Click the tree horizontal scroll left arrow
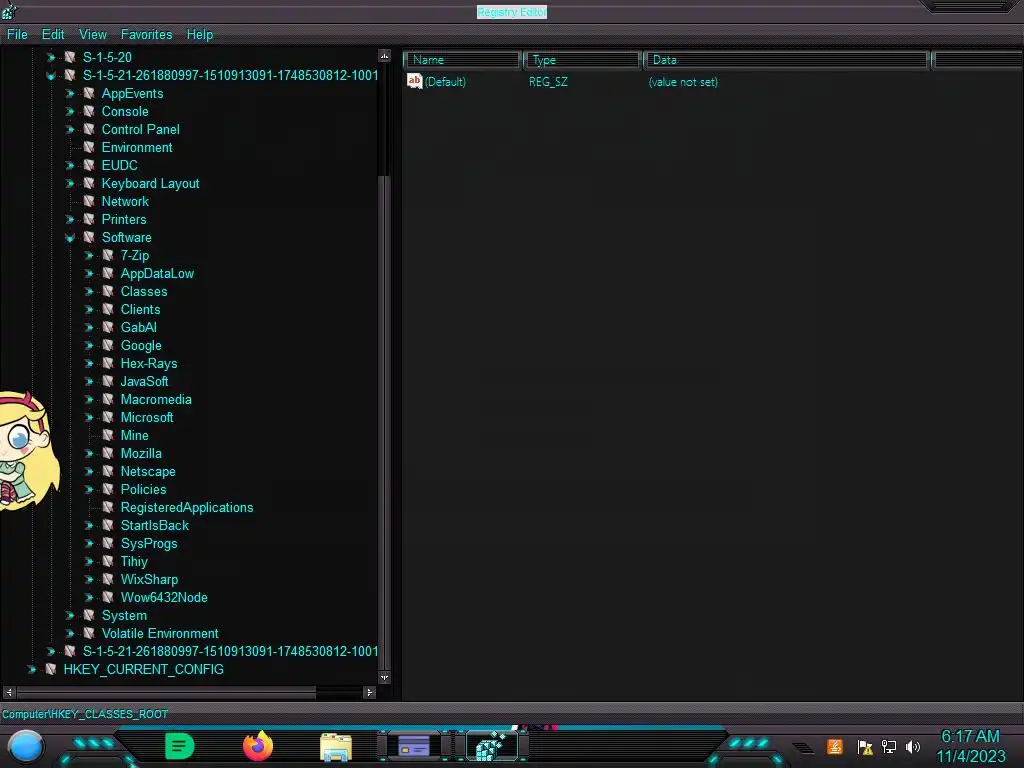This screenshot has width=1024, height=768. (x=9, y=692)
